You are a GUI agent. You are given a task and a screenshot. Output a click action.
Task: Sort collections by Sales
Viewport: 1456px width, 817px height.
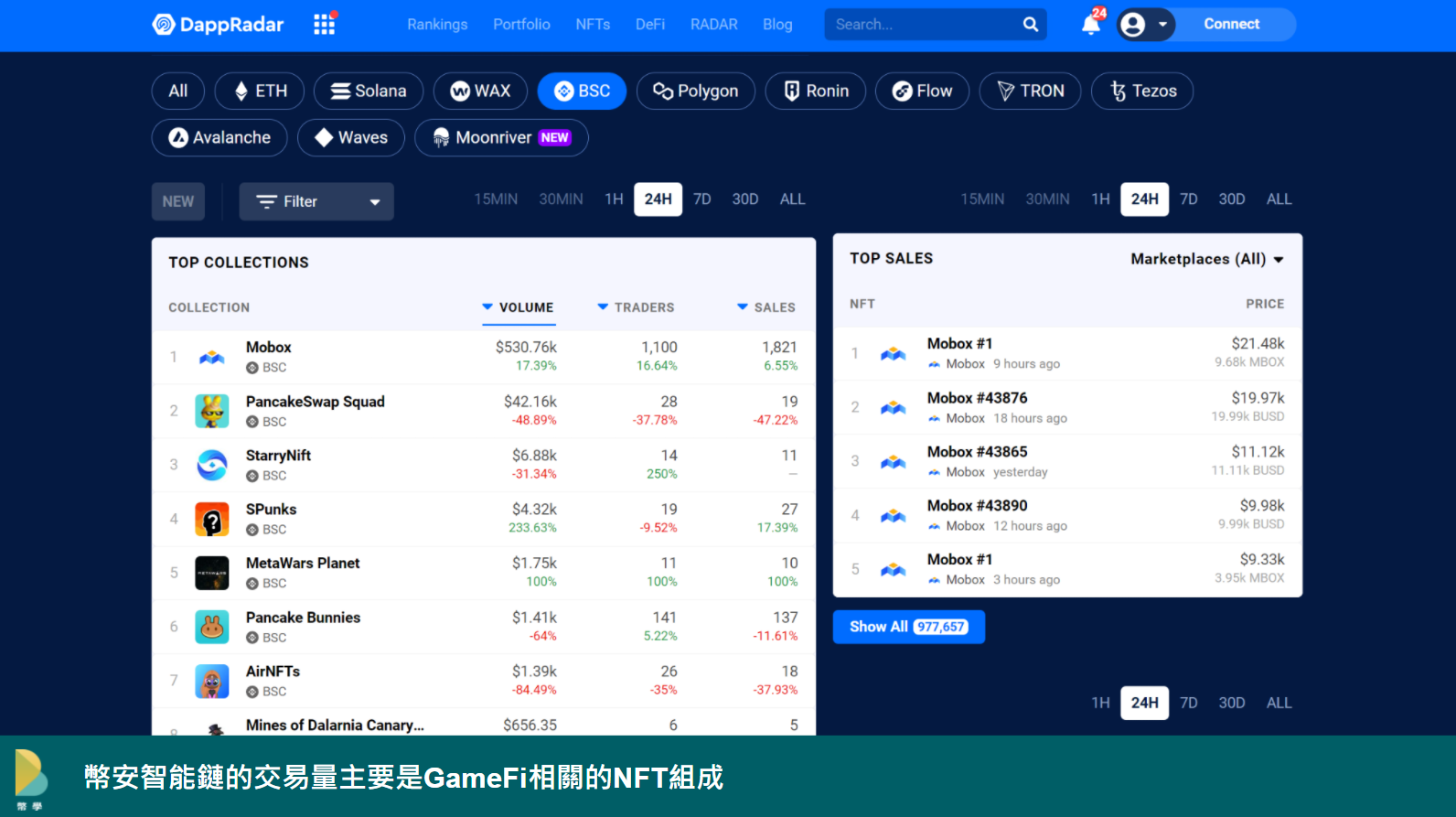(766, 307)
